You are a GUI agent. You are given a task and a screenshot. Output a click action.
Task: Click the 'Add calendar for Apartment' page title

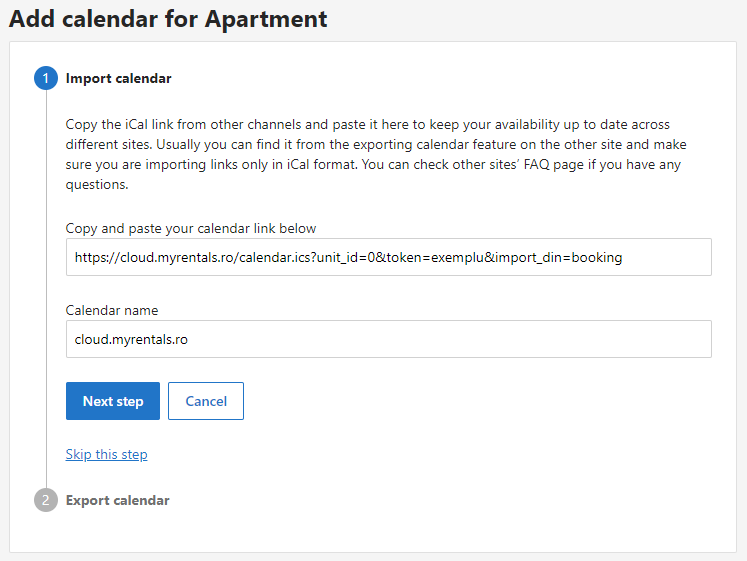coord(168,19)
